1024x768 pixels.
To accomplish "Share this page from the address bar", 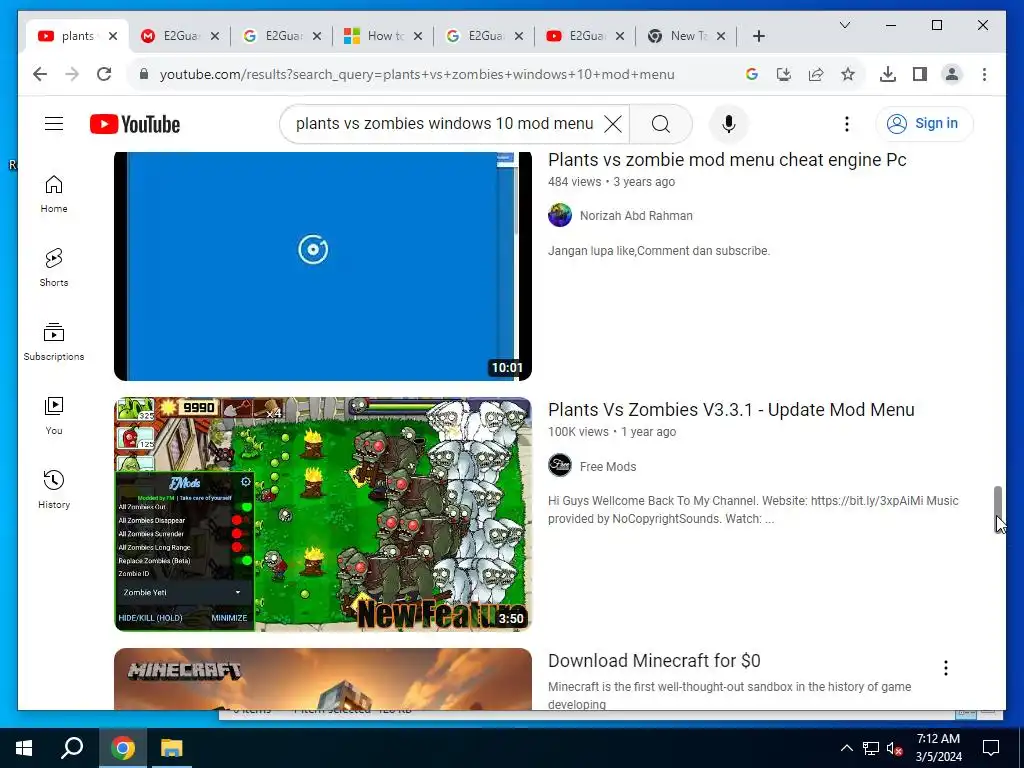I will click(x=816, y=74).
